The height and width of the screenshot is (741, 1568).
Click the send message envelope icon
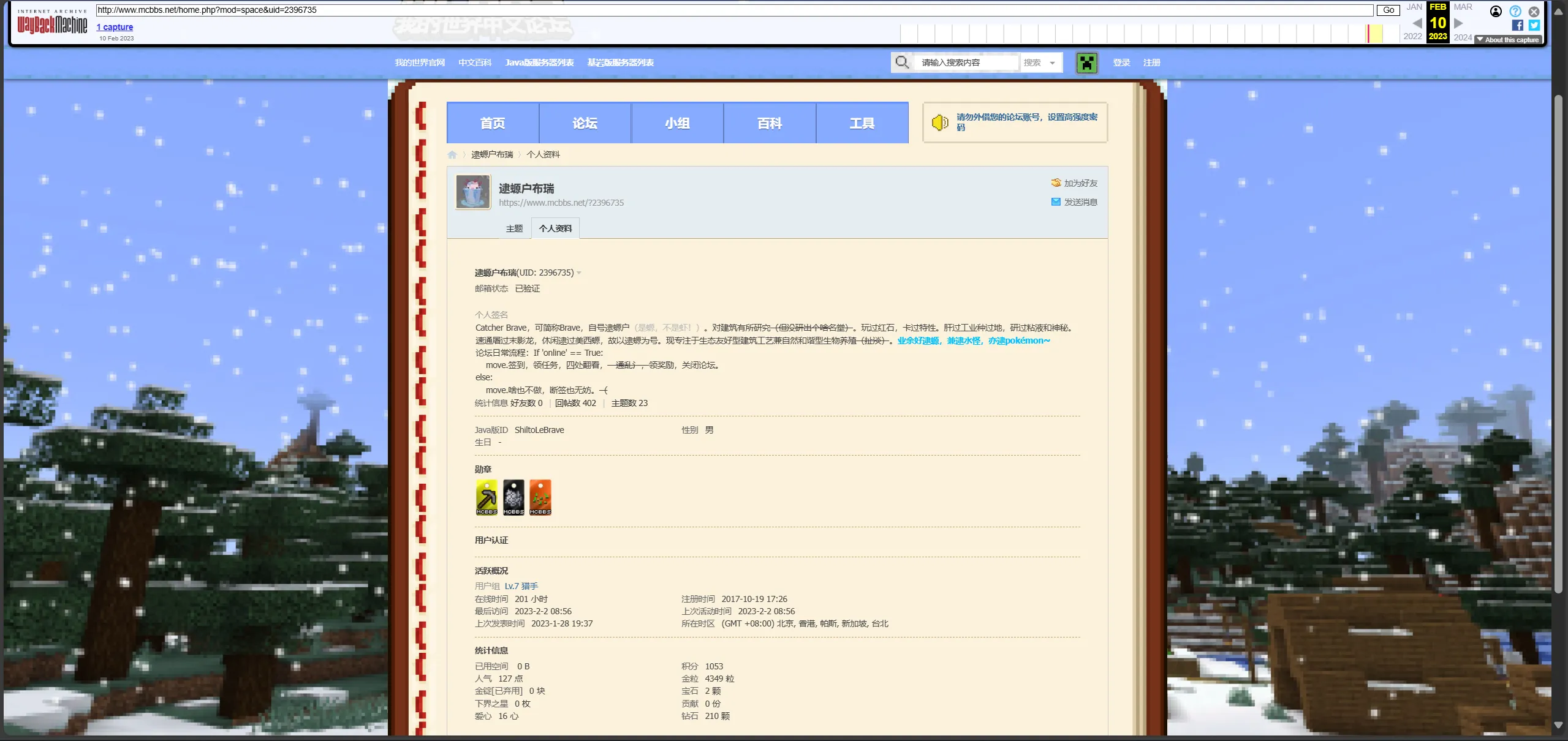click(x=1056, y=202)
